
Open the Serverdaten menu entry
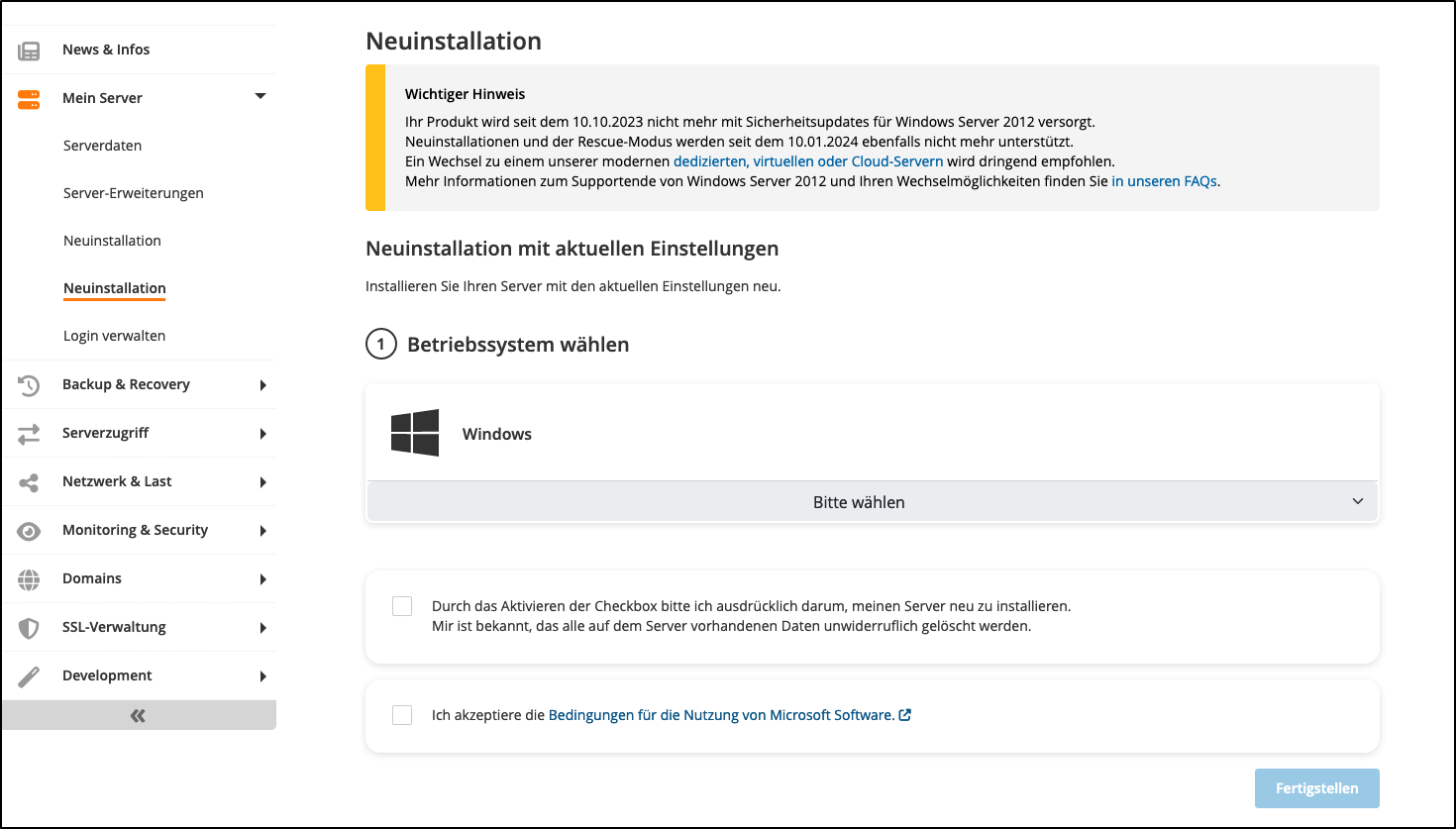102,145
